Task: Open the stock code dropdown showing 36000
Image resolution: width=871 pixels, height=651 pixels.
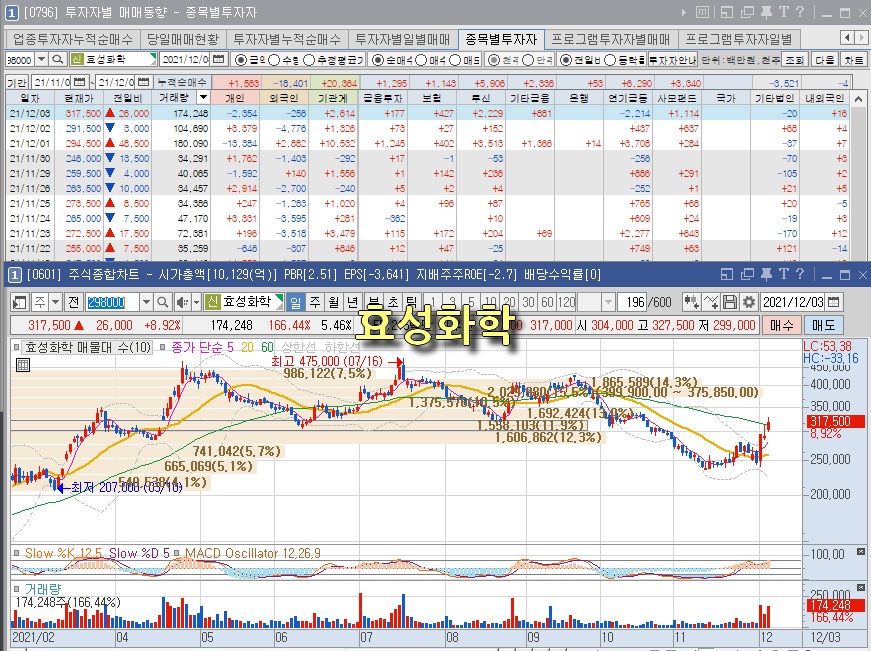Action: [42, 59]
